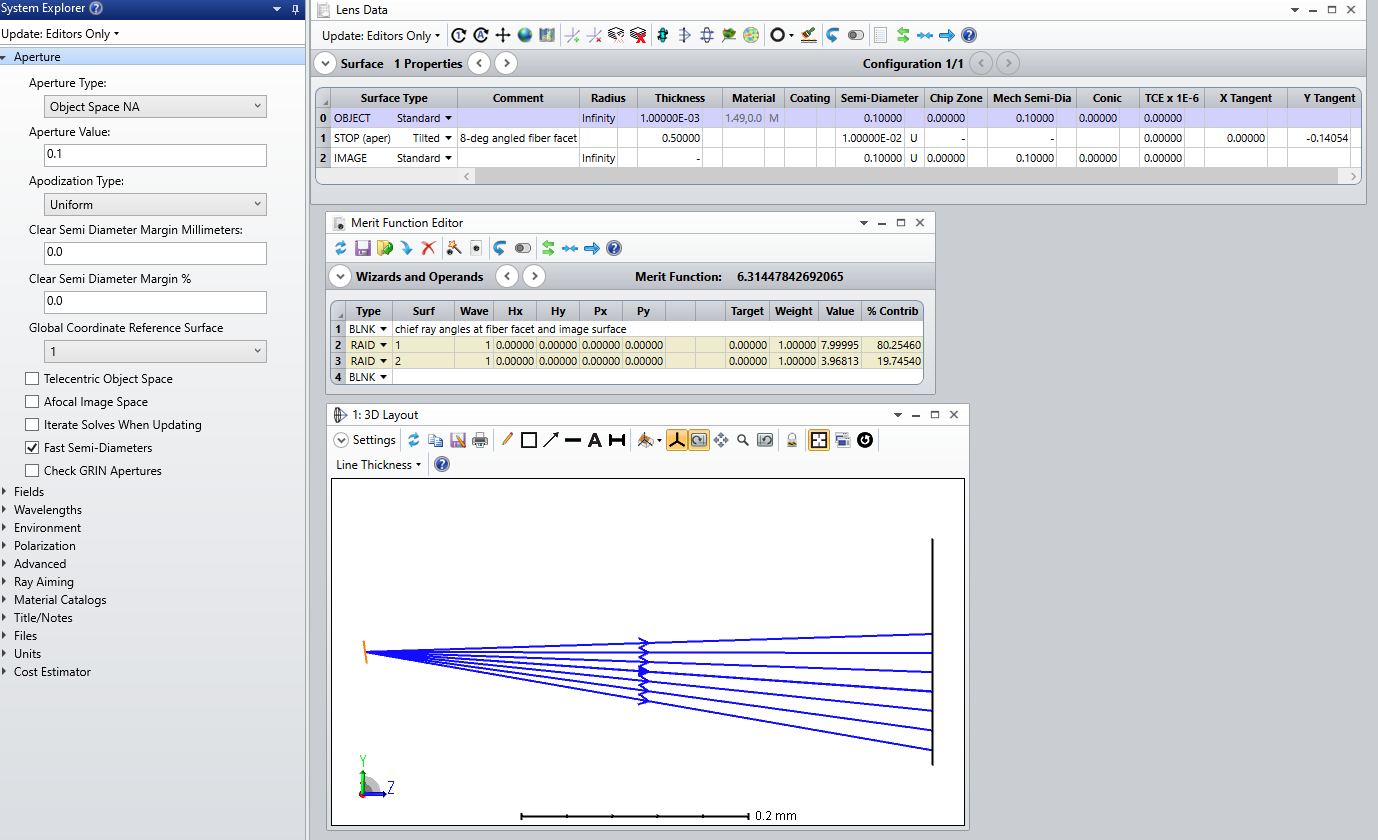This screenshot has height=840, width=1378.
Task: Click the globe icon in Lens Data toolbar
Action: (x=525, y=35)
